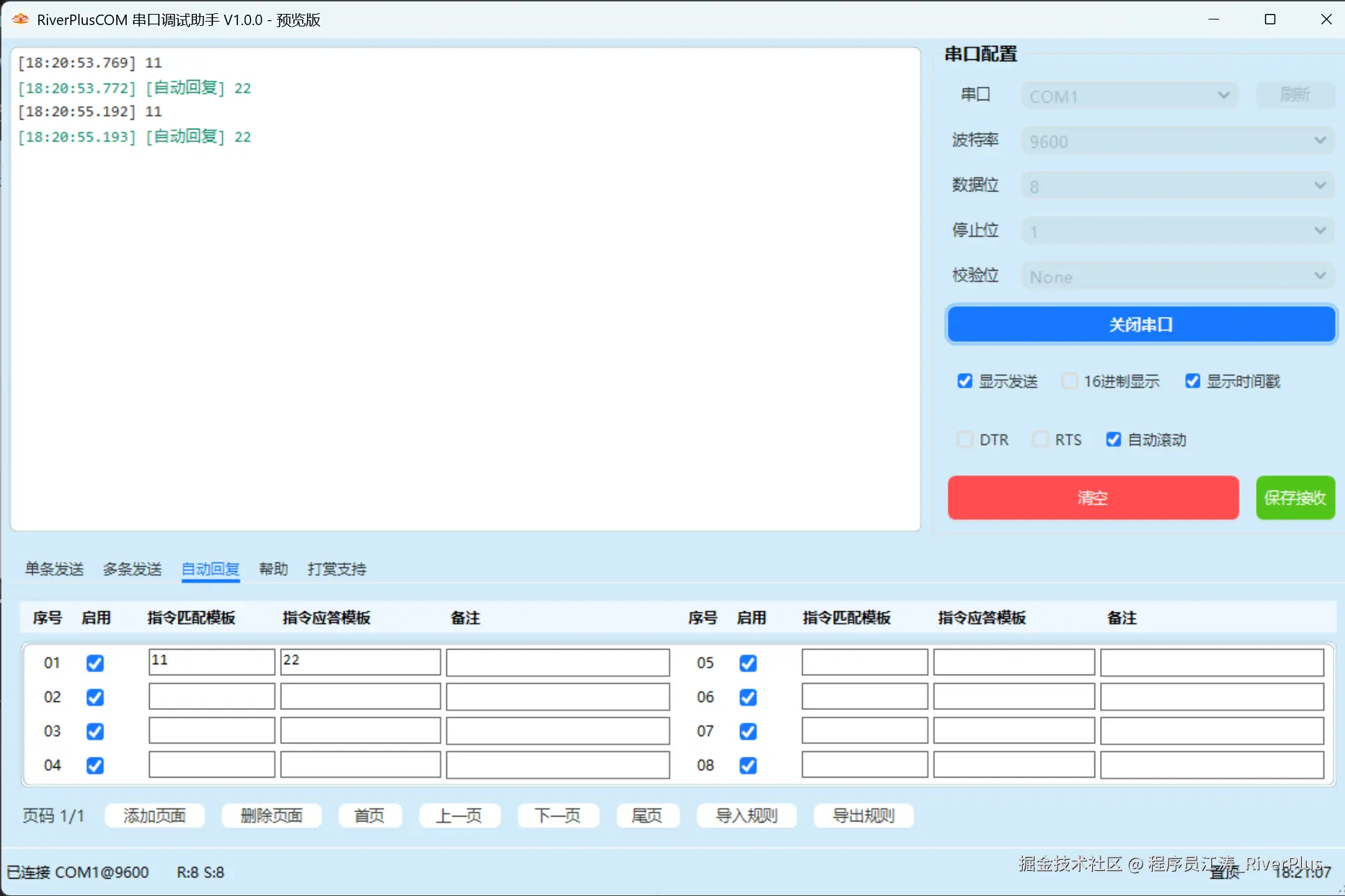Uncheck the enable box for rule 07
The height and width of the screenshot is (896, 1345).
pyautogui.click(x=748, y=731)
